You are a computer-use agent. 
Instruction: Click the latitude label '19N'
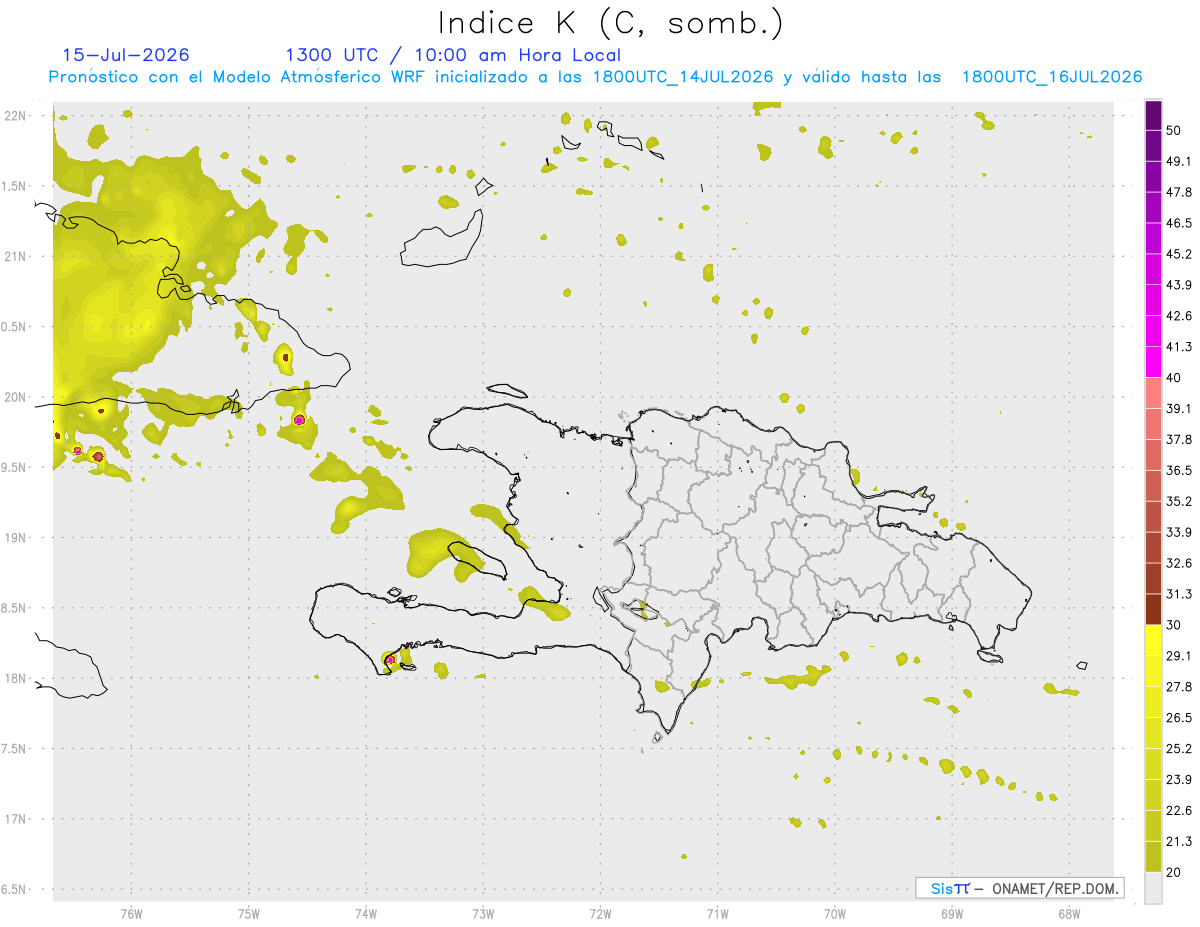[16, 538]
